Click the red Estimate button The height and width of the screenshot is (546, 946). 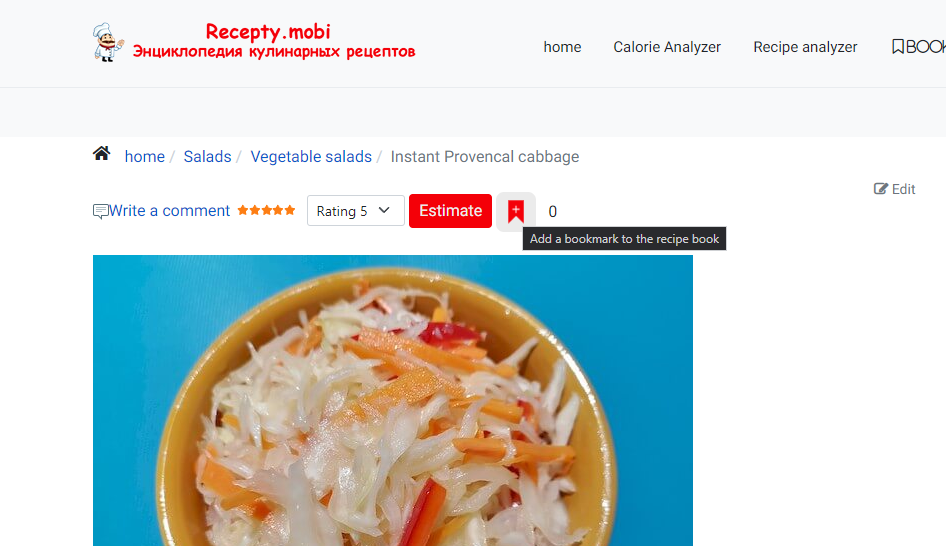[450, 211]
